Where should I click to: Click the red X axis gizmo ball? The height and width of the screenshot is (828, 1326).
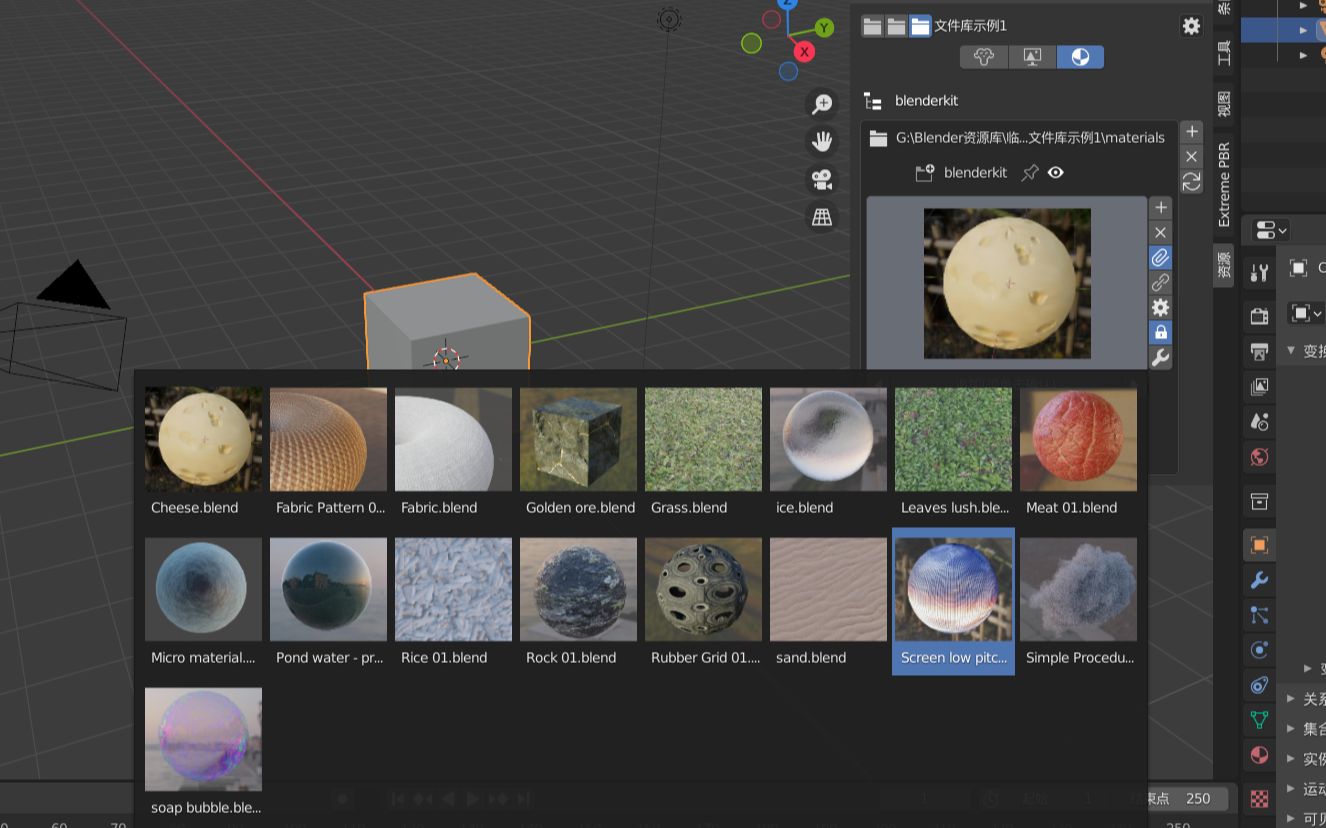[804, 51]
